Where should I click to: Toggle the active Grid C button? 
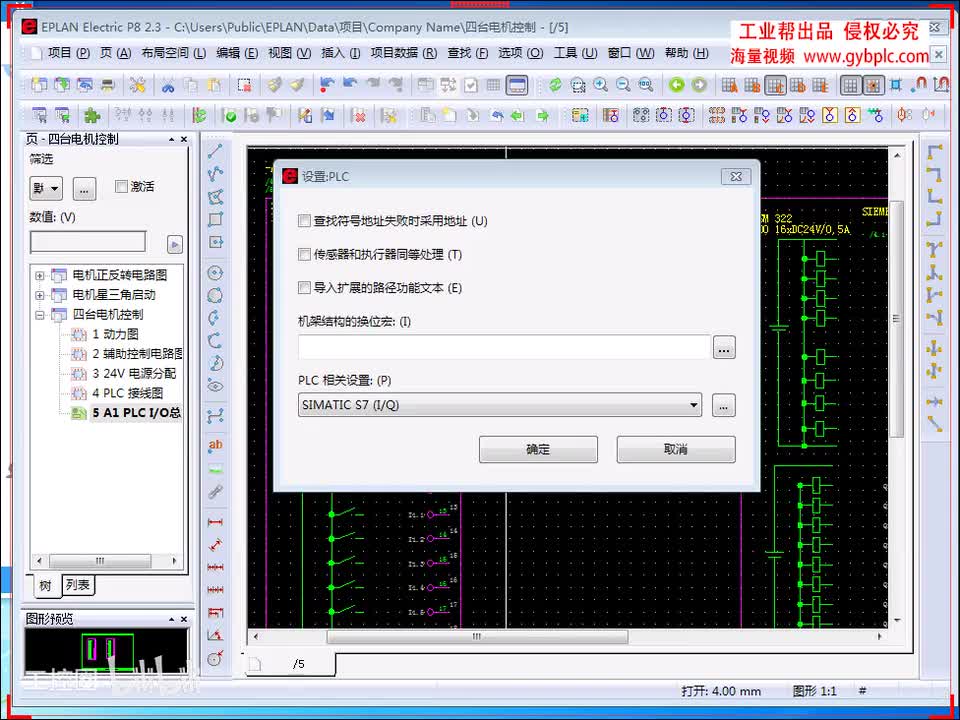tap(775, 85)
